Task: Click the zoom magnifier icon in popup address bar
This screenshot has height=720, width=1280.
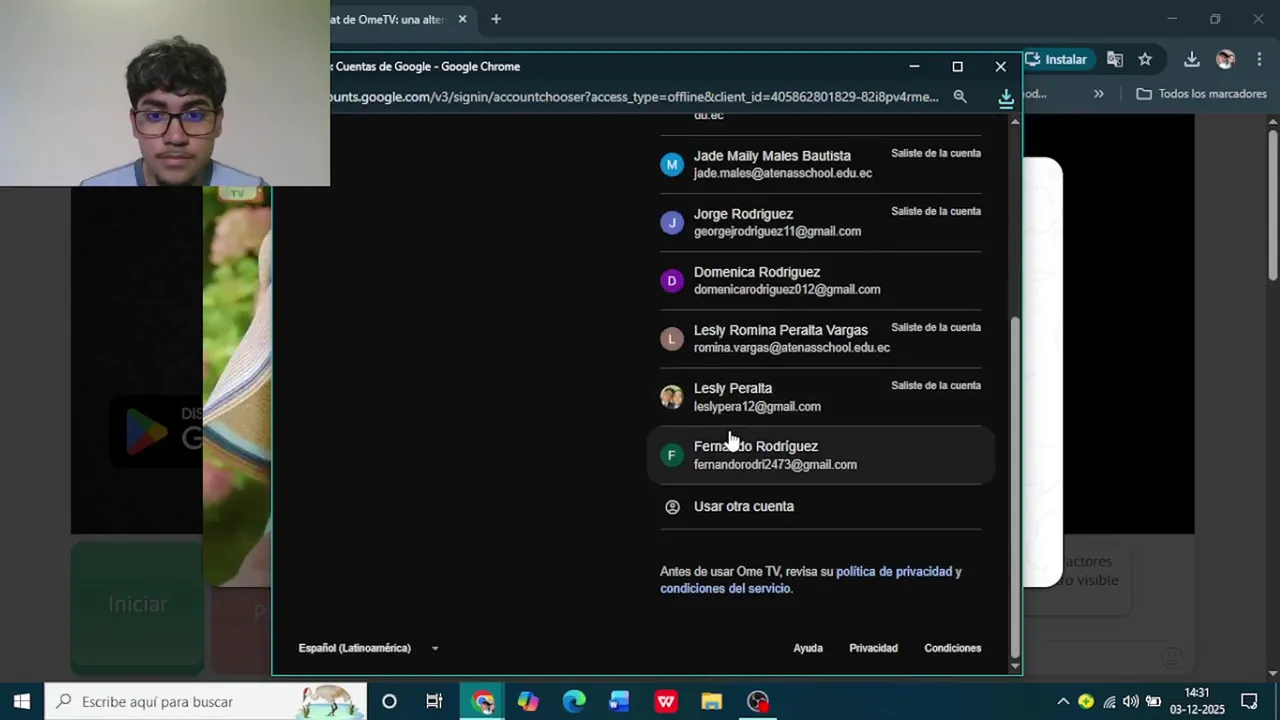Action: click(960, 97)
